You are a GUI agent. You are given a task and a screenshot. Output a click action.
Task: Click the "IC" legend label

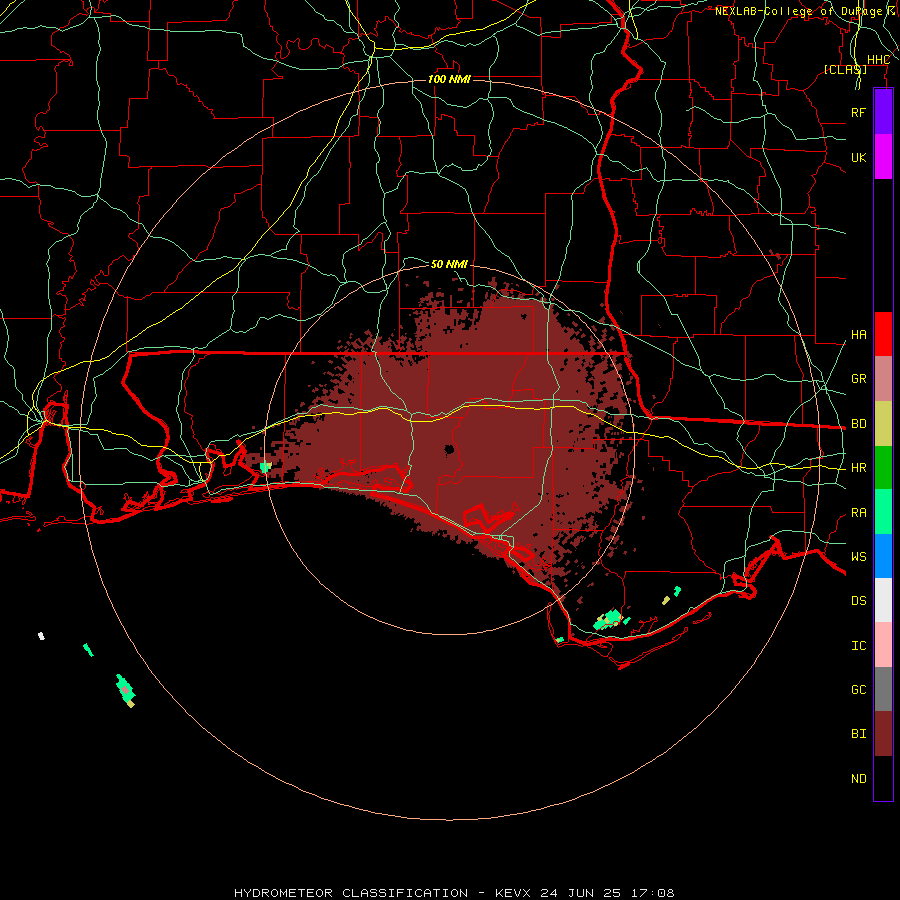pyautogui.click(x=858, y=646)
